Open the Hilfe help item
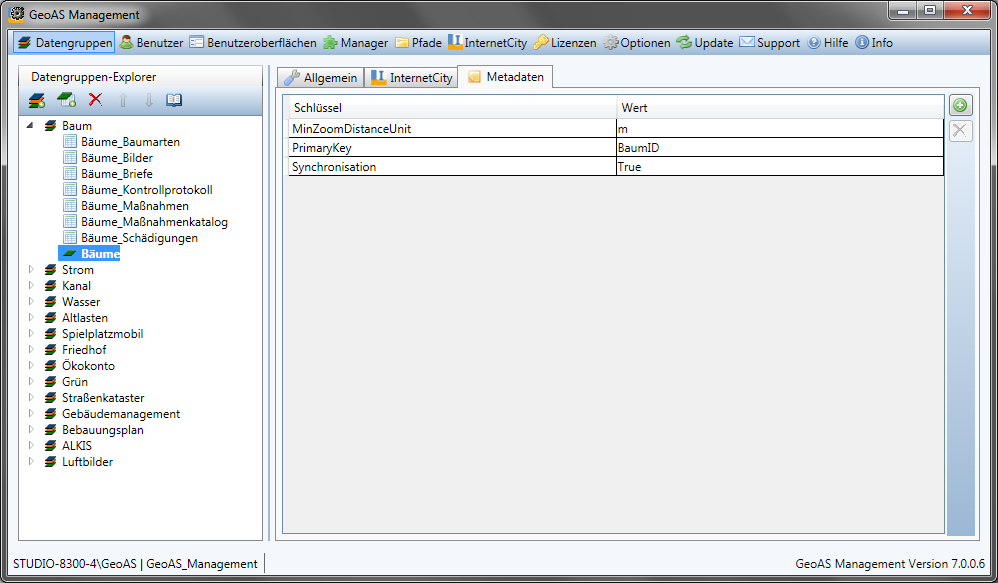The width and height of the screenshot is (998, 583). [827, 43]
